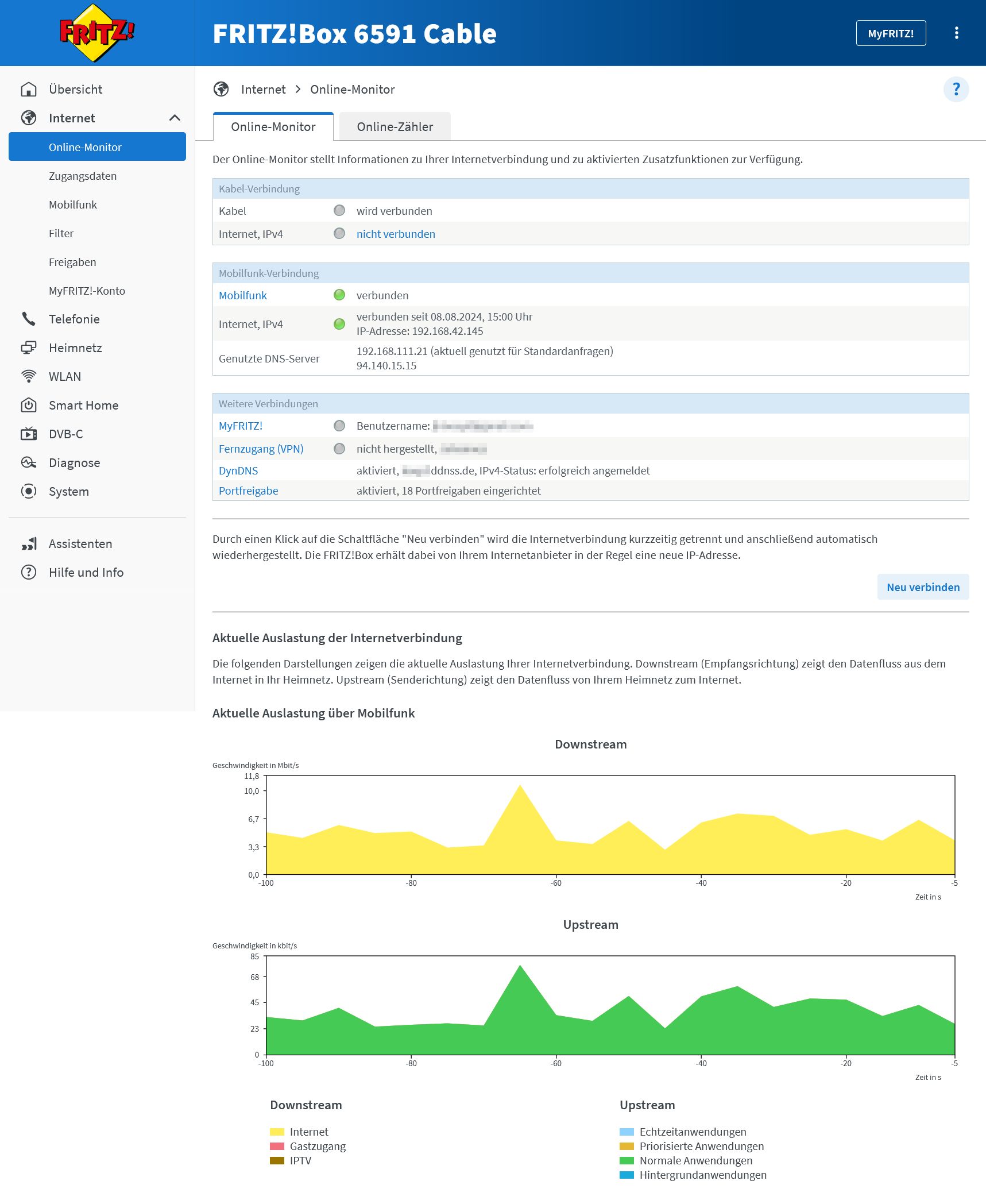This screenshot has width=986, height=1204.
Task: Open the three-dot options menu
Action: coord(956,33)
